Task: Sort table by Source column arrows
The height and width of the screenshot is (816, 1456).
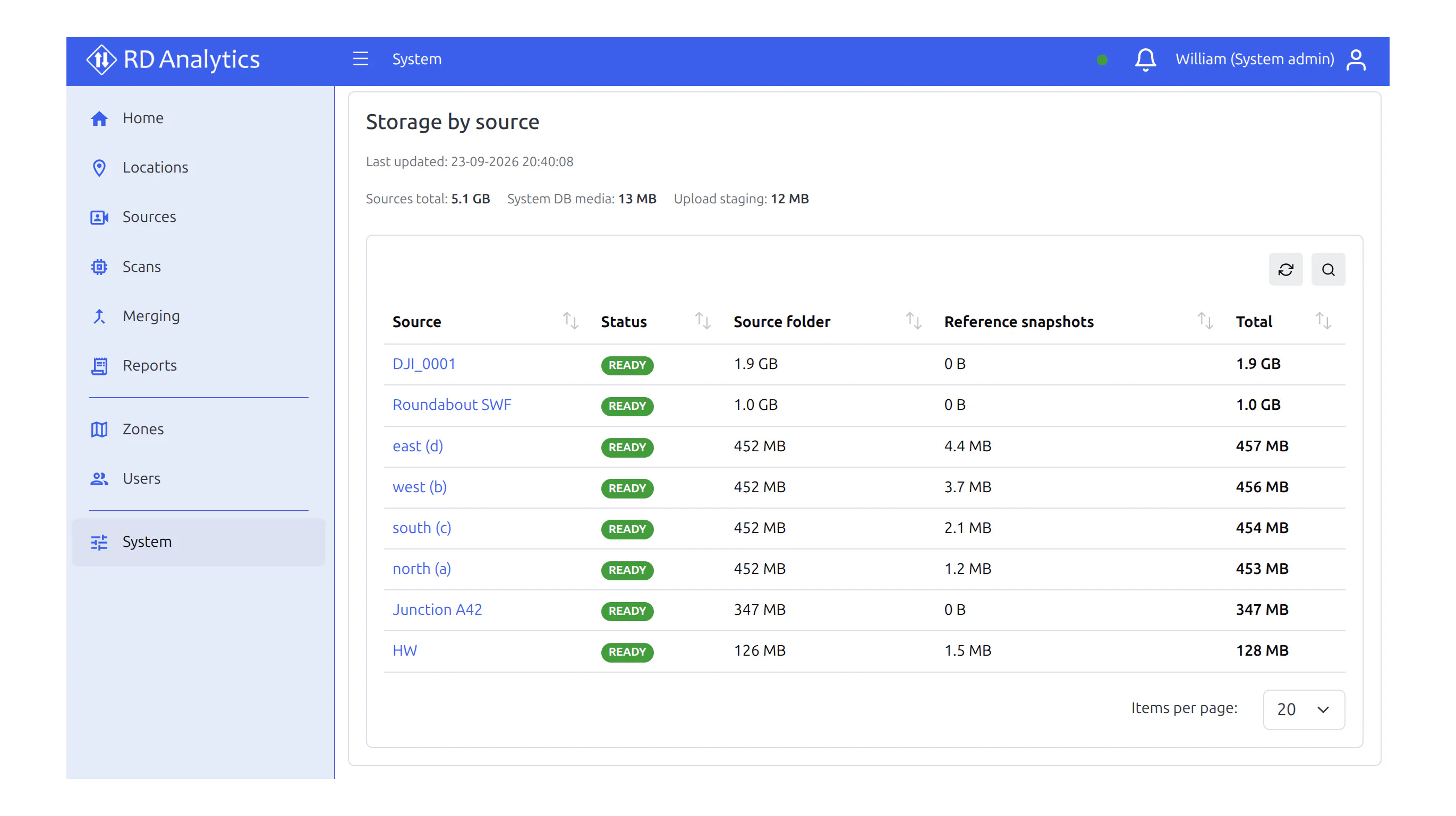Action: coord(571,321)
